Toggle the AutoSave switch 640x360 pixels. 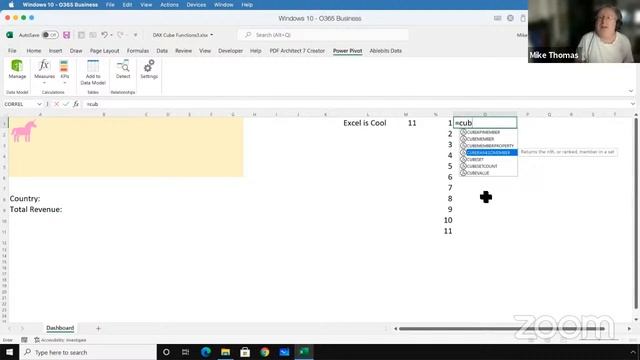[x=50, y=35]
